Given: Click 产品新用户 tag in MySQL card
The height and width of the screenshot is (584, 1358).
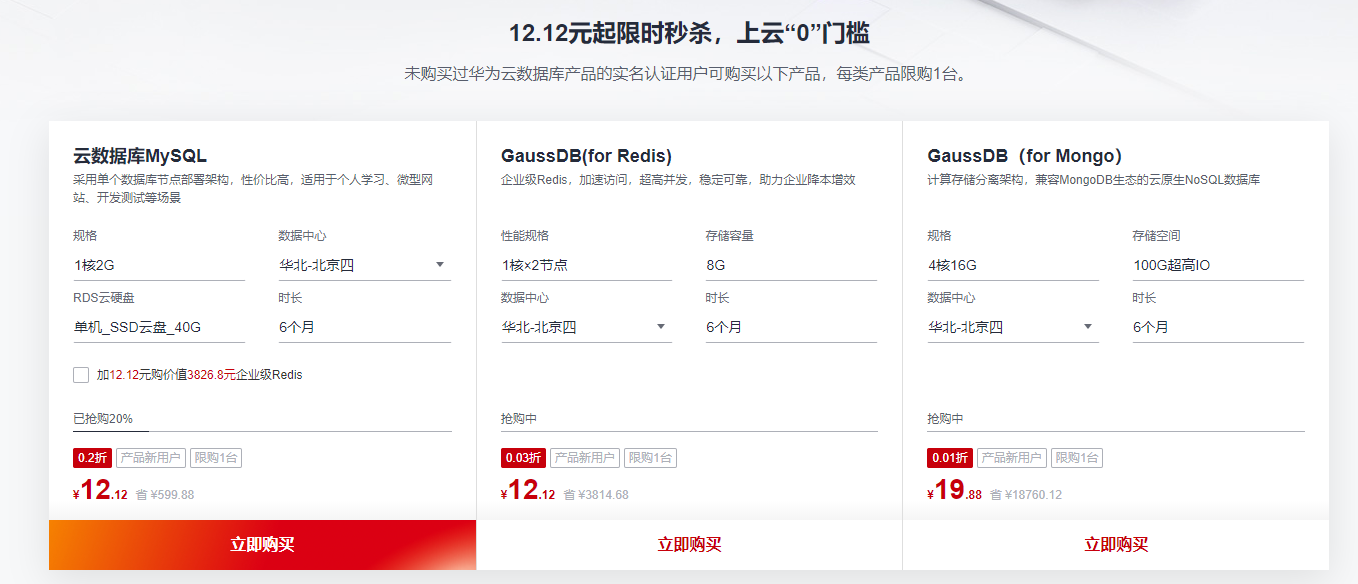Looking at the screenshot, I should pos(150,458).
